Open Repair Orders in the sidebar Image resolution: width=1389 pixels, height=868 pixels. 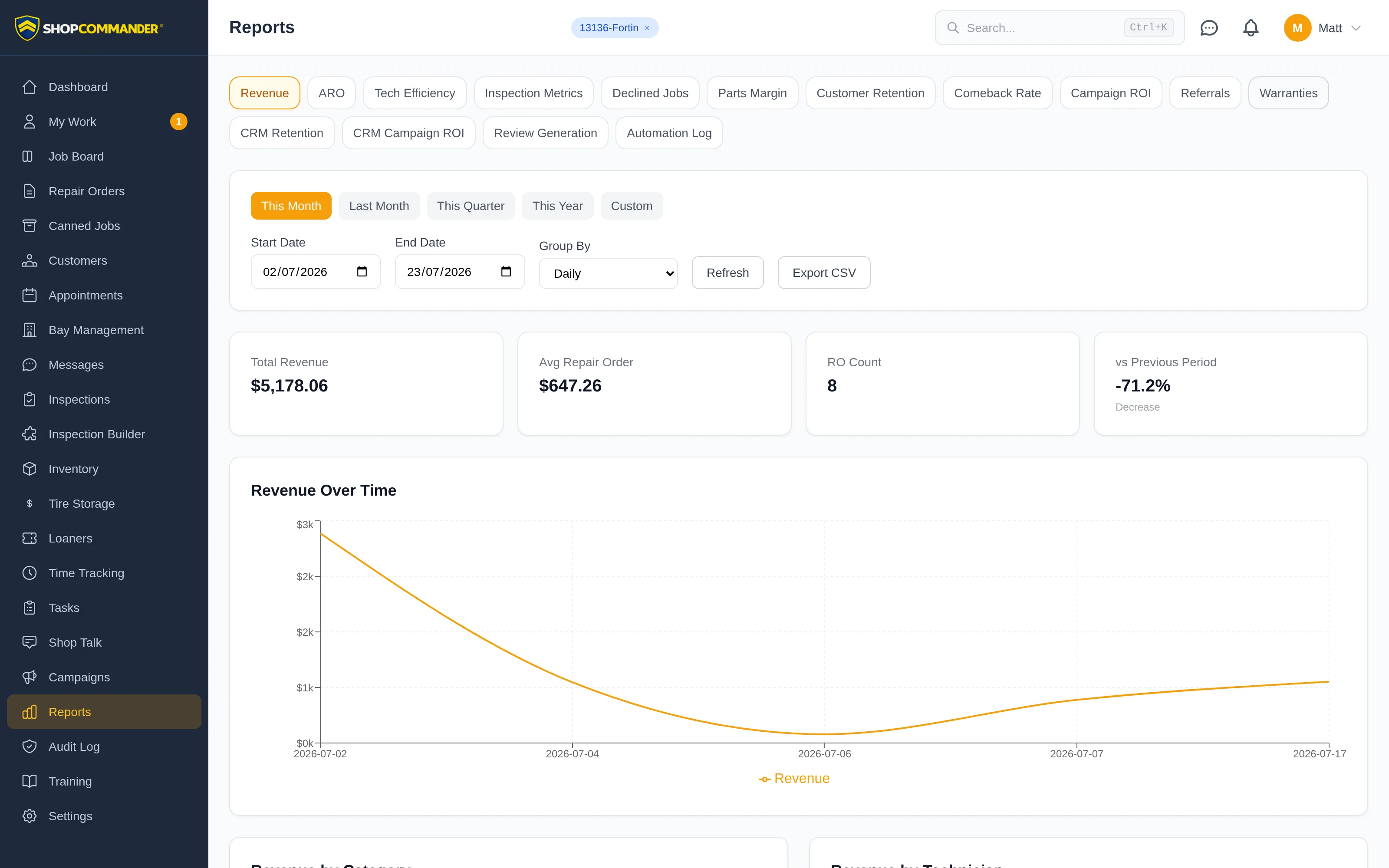point(104,191)
